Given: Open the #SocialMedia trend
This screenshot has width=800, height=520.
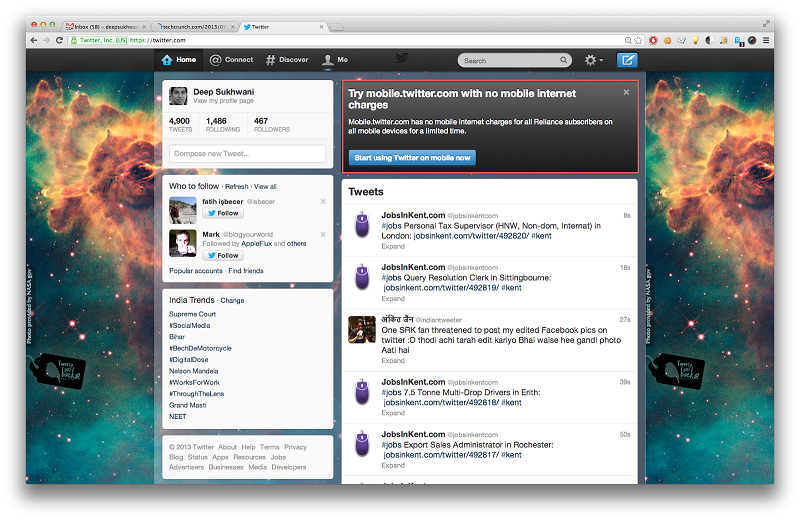Looking at the screenshot, I should pyautogui.click(x=190, y=325).
